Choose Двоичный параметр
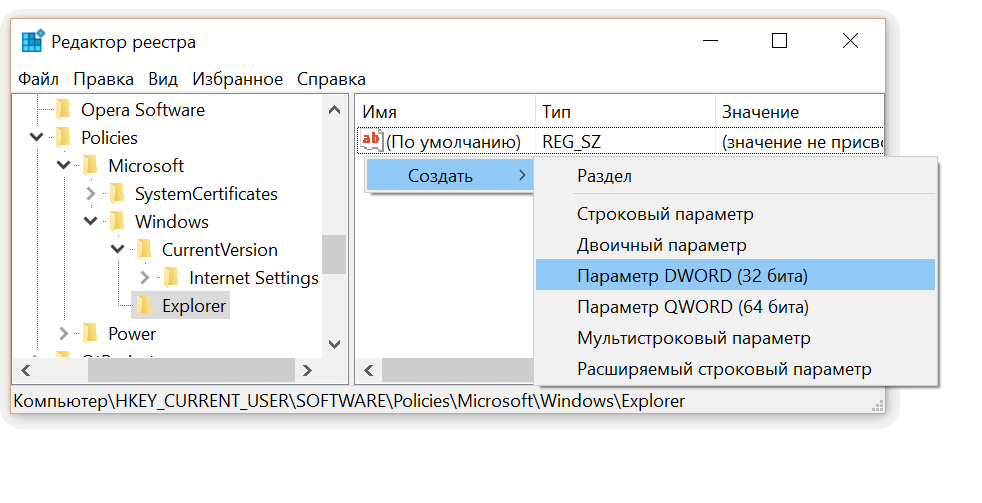 coord(735,245)
